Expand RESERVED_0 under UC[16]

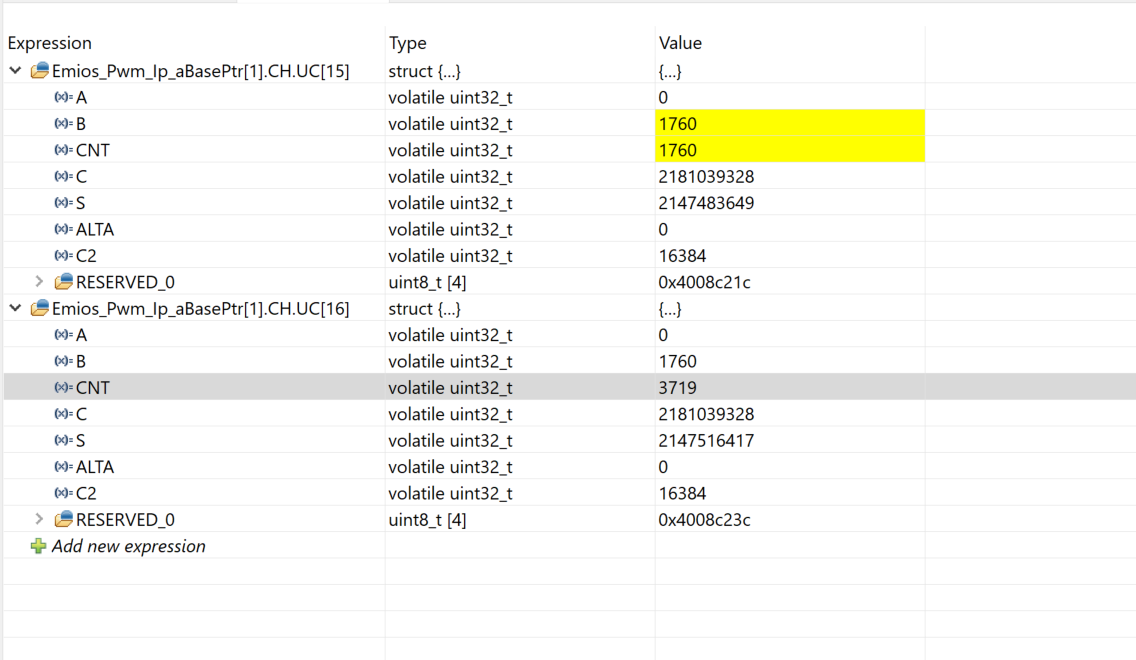pyautogui.click(x=39, y=519)
